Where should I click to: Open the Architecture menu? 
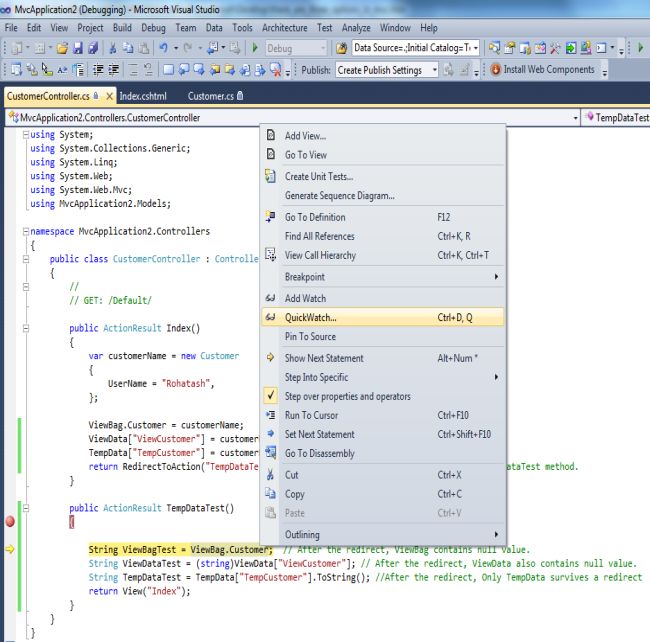click(285, 28)
